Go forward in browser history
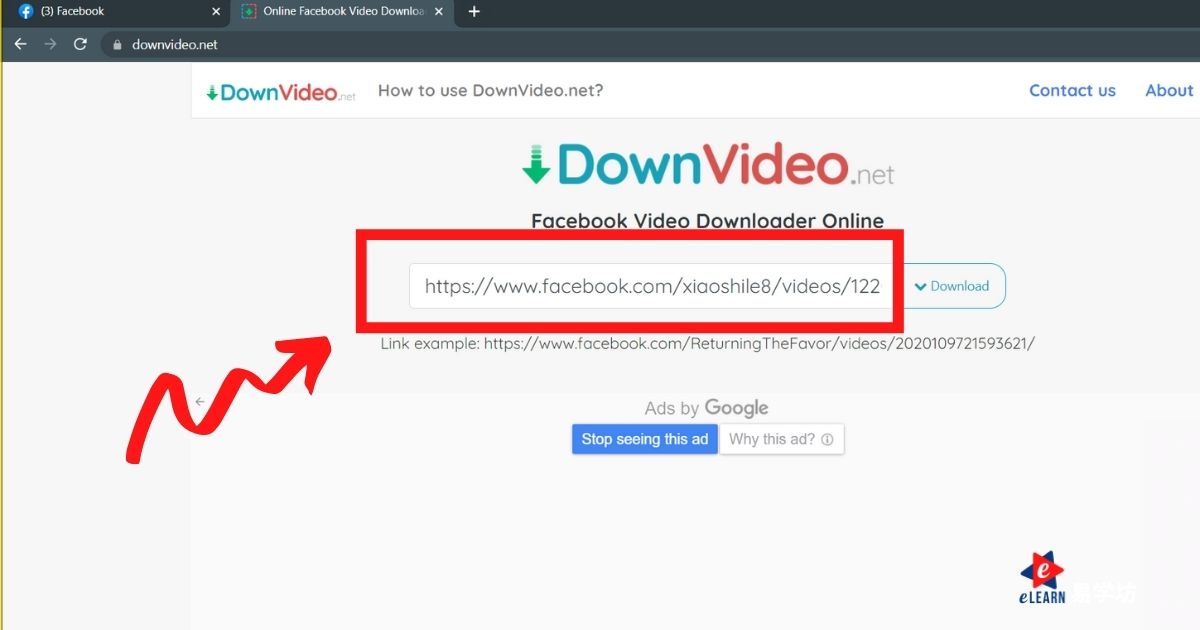The width and height of the screenshot is (1200, 630). click(x=50, y=44)
